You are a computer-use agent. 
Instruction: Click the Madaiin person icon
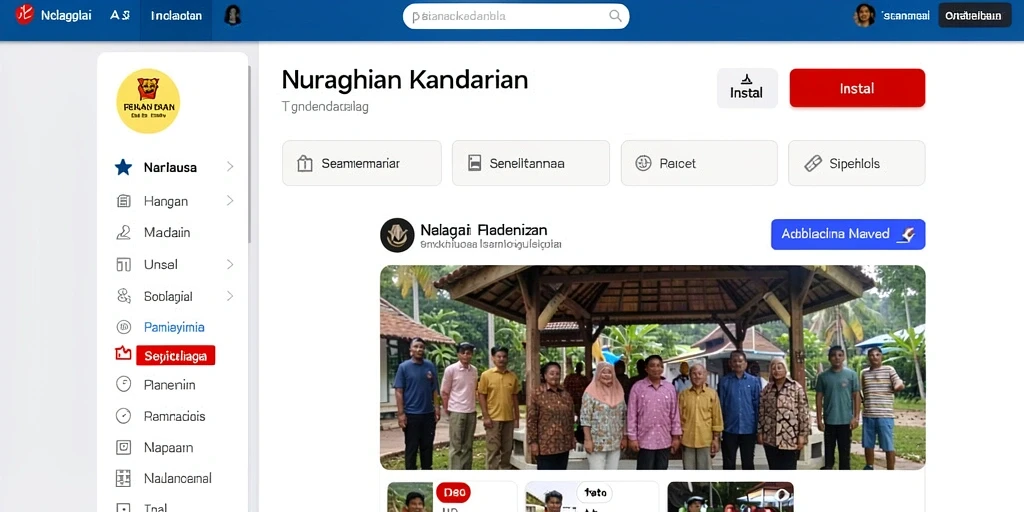click(x=123, y=232)
